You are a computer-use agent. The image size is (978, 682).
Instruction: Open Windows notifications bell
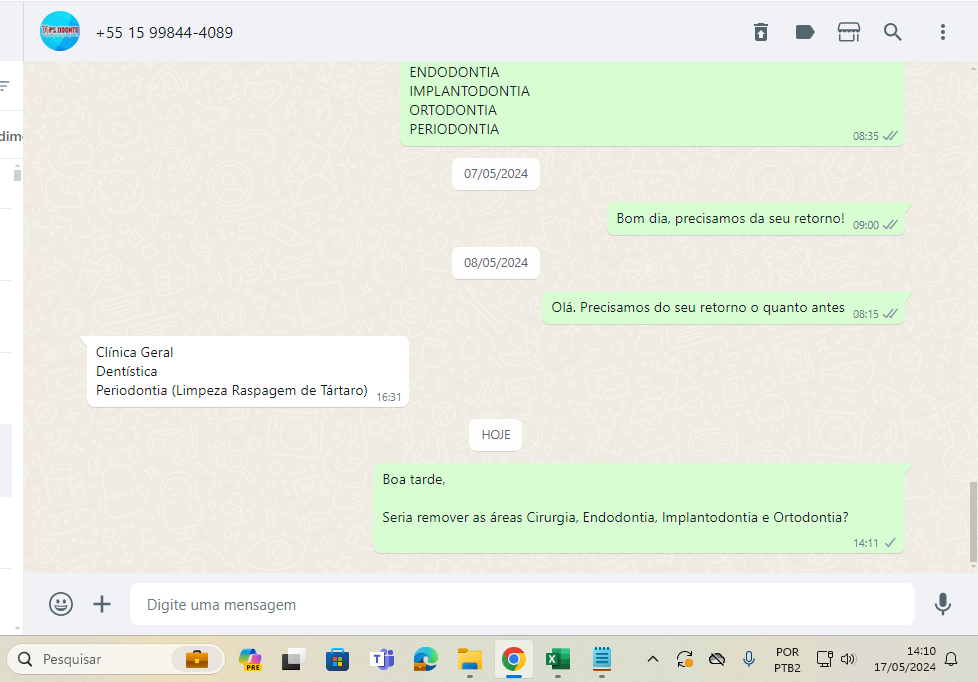[x=951, y=660]
